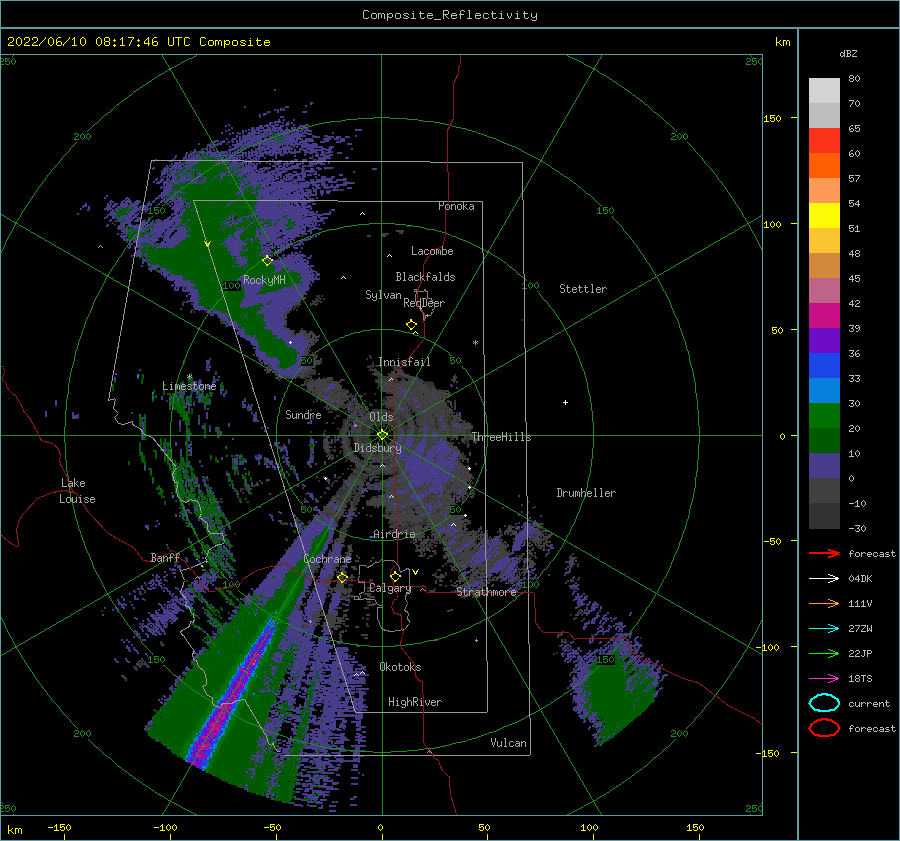Viewport: 900px width, 841px height.
Task: Click the asterisk marker east of Innisfail
Action: click(475, 343)
